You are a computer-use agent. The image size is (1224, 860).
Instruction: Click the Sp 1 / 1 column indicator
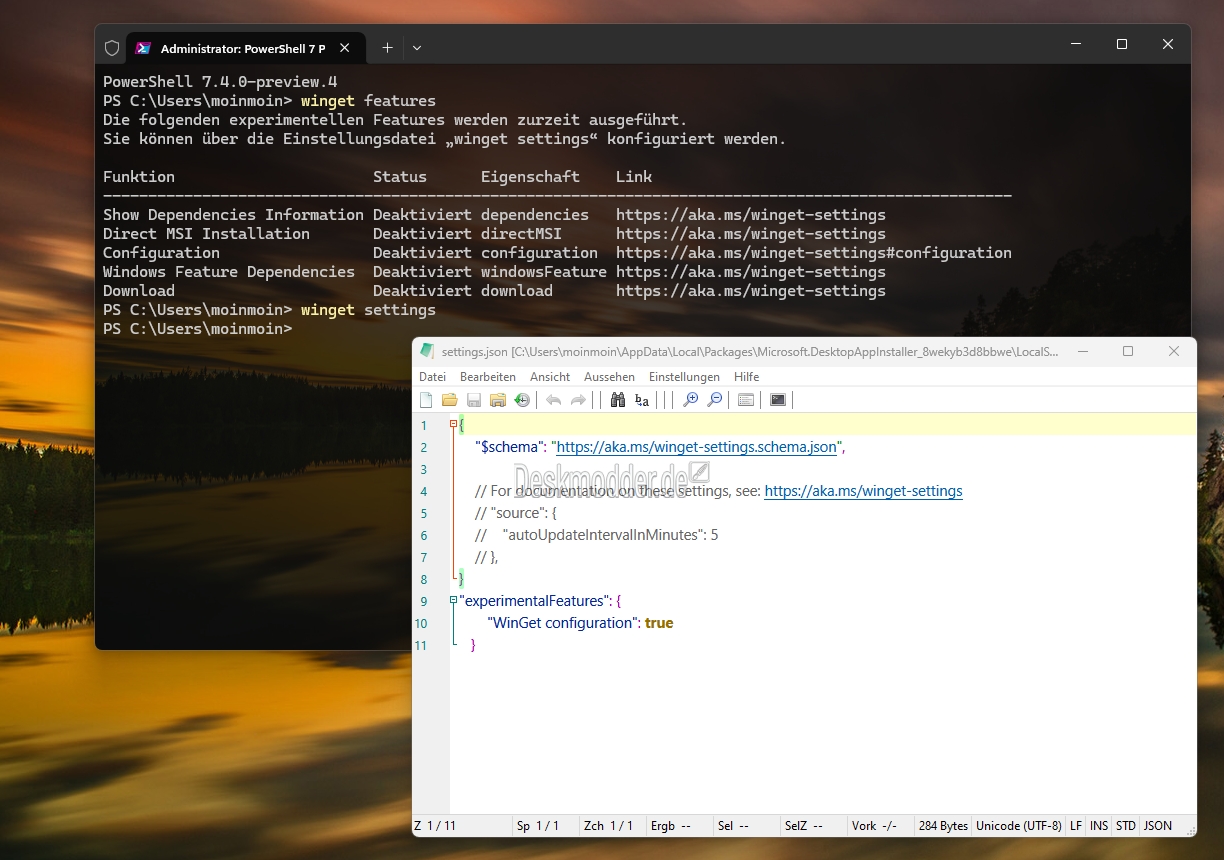pos(538,826)
